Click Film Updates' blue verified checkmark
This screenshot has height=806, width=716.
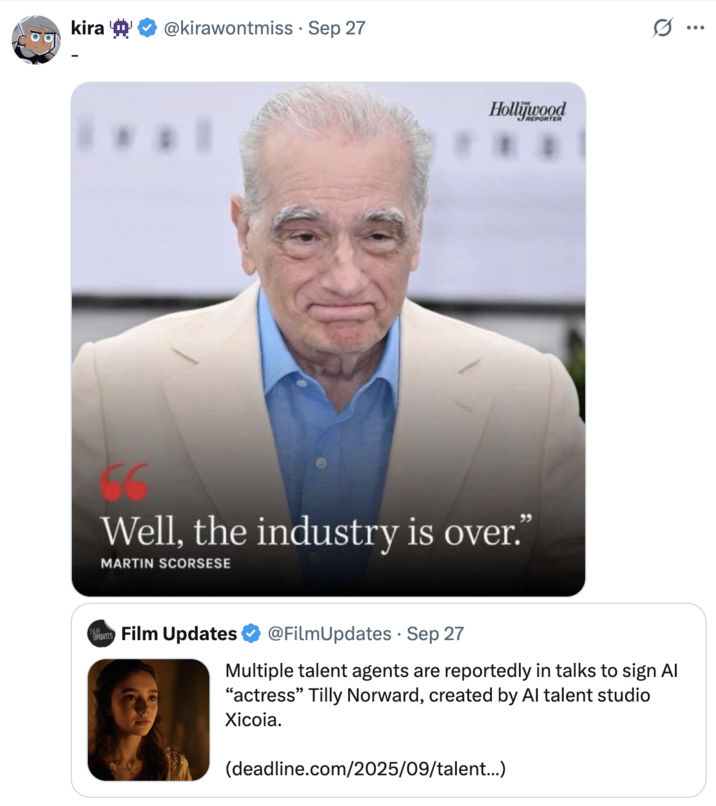coord(249,631)
